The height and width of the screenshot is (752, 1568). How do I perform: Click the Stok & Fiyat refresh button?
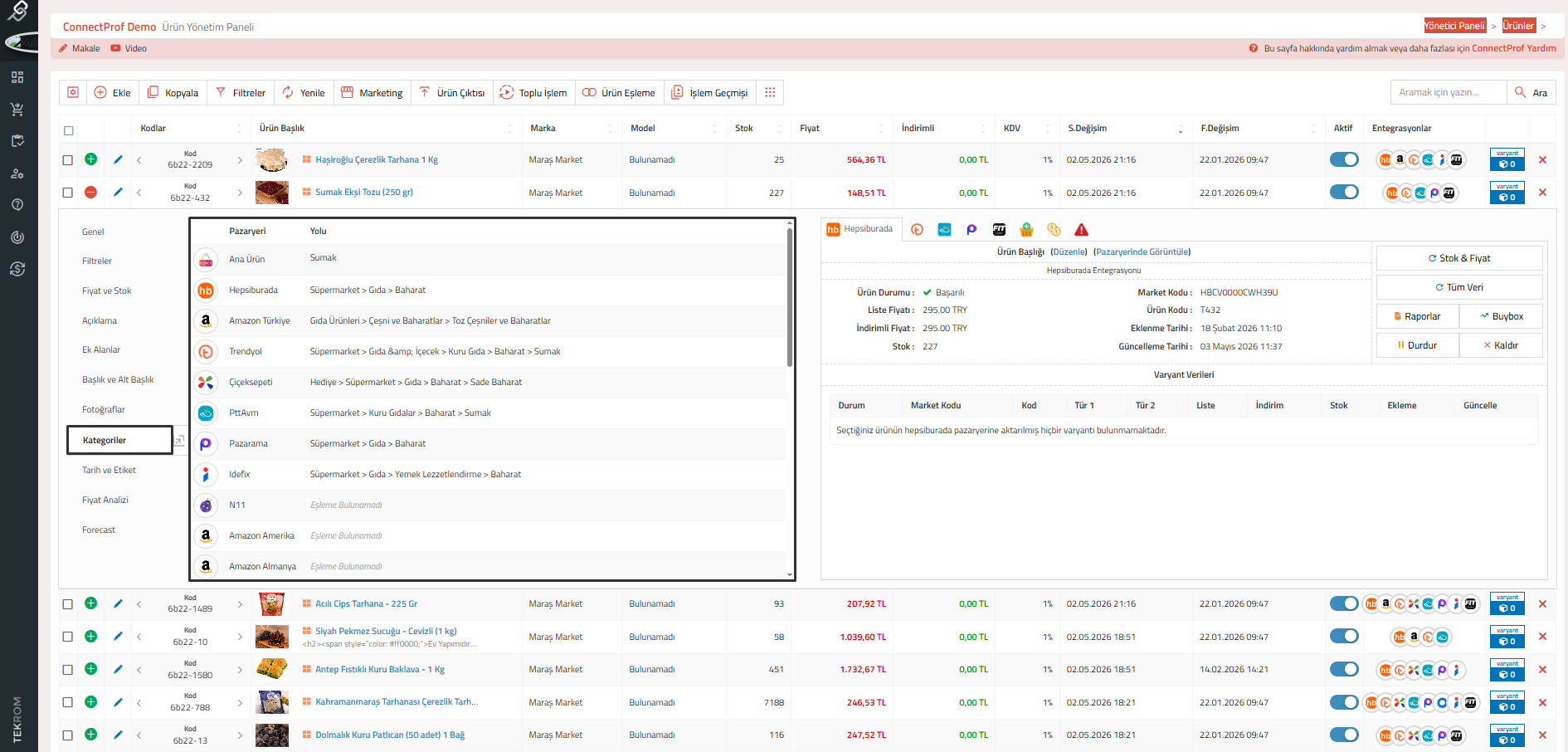click(1459, 258)
